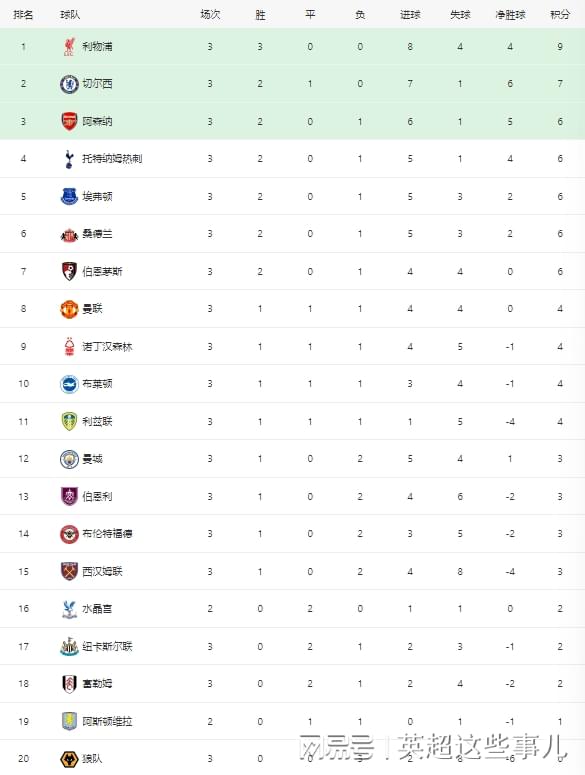
Task: Click the 净胜球 goal difference header
Action: (510, 15)
